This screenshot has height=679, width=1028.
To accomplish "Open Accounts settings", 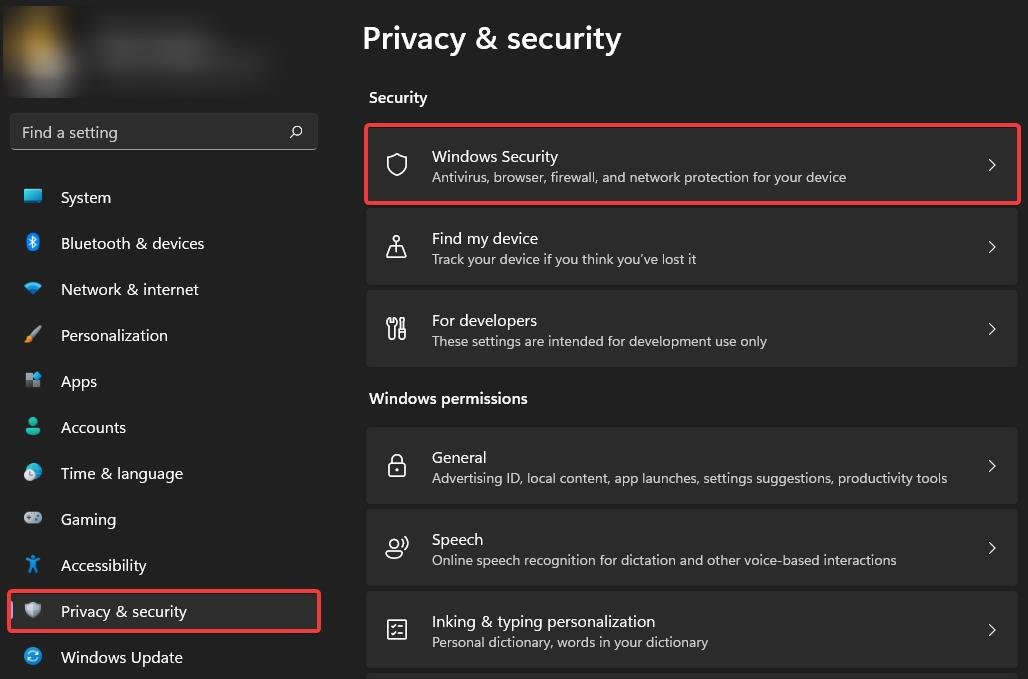I will coord(164,427).
